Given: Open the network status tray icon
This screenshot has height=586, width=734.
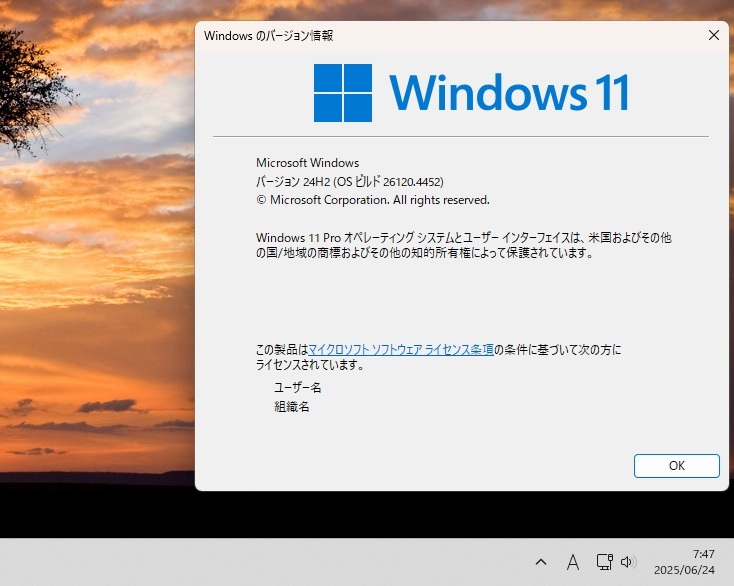Looking at the screenshot, I should [604, 562].
